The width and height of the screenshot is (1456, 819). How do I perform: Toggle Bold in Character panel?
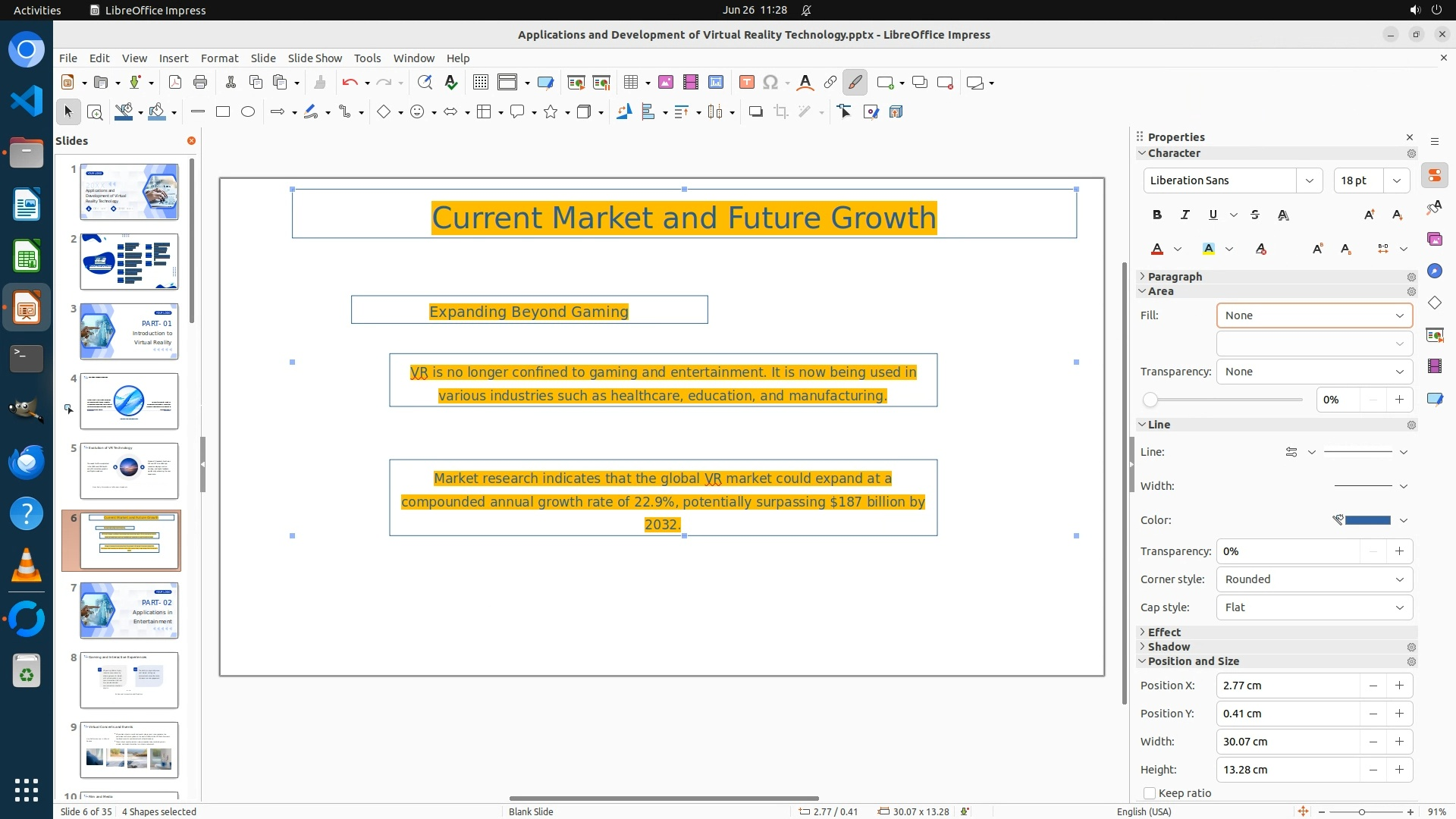(1156, 215)
